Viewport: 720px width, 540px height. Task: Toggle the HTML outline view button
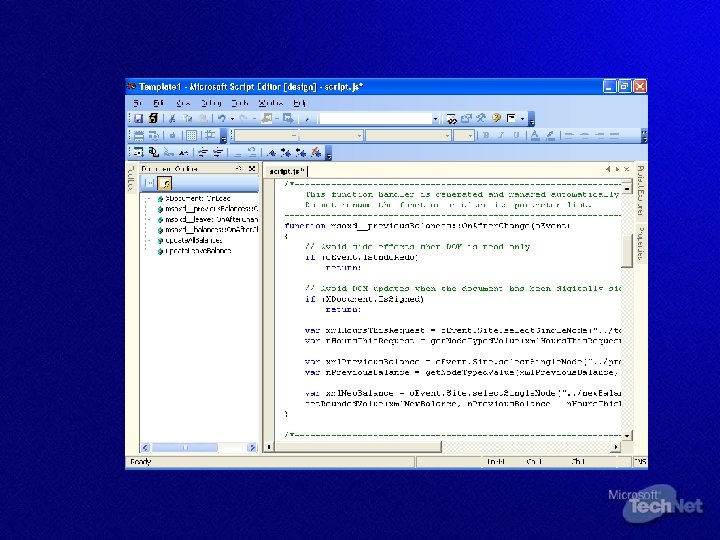(x=149, y=183)
